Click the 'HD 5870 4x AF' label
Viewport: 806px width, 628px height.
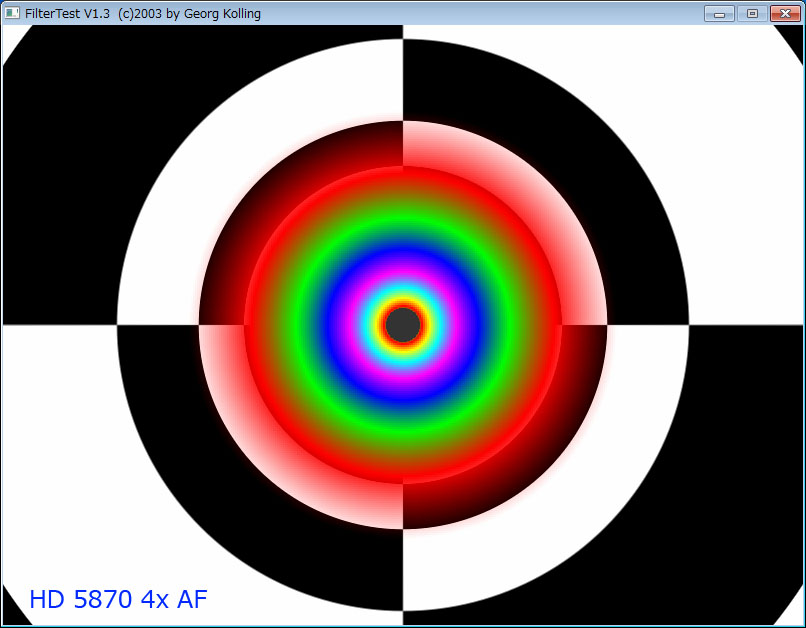click(119, 599)
